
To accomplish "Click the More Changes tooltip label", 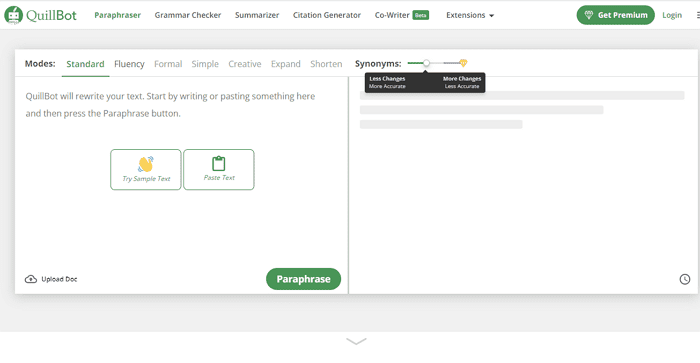I will click(462, 79).
